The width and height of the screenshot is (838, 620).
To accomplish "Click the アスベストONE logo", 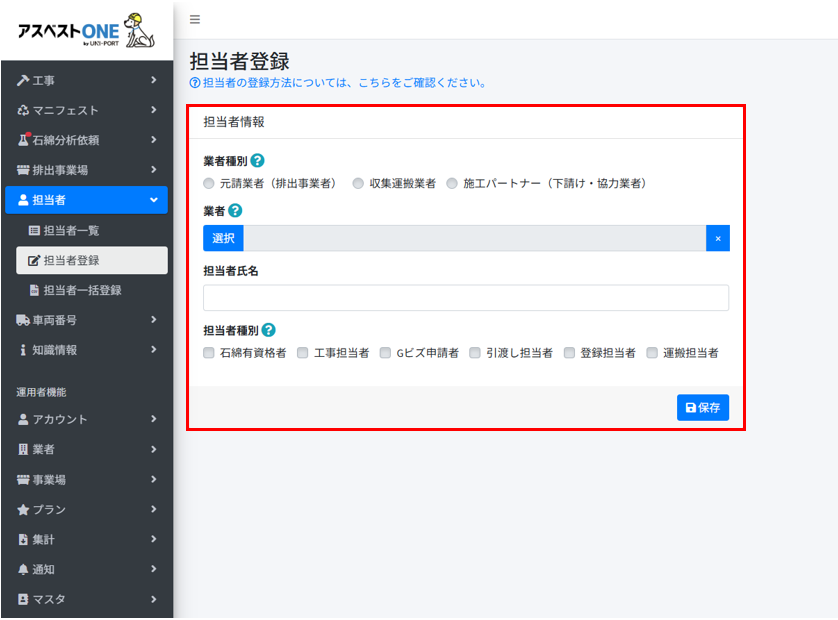I will pos(86,30).
